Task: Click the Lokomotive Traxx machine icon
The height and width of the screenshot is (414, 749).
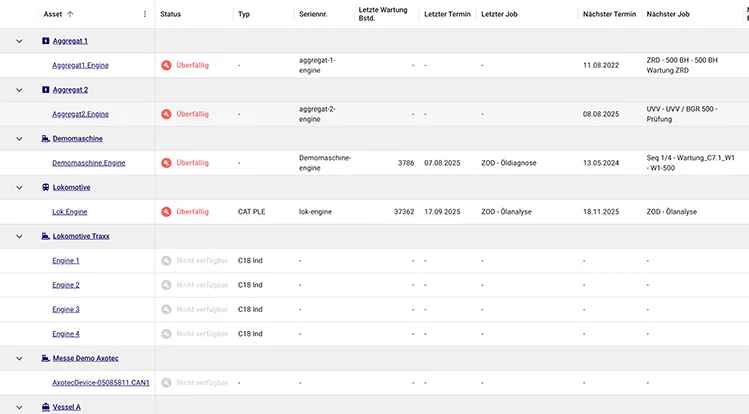Action: pos(45,236)
